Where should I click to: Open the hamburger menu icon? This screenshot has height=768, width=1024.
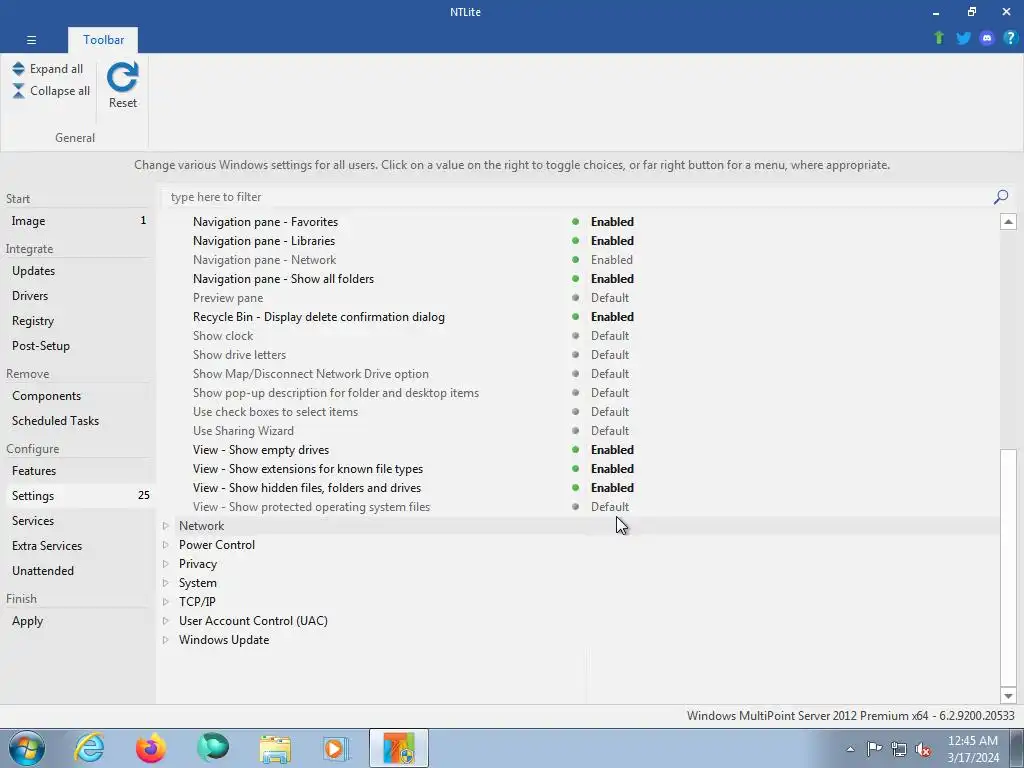[x=31, y=40]
